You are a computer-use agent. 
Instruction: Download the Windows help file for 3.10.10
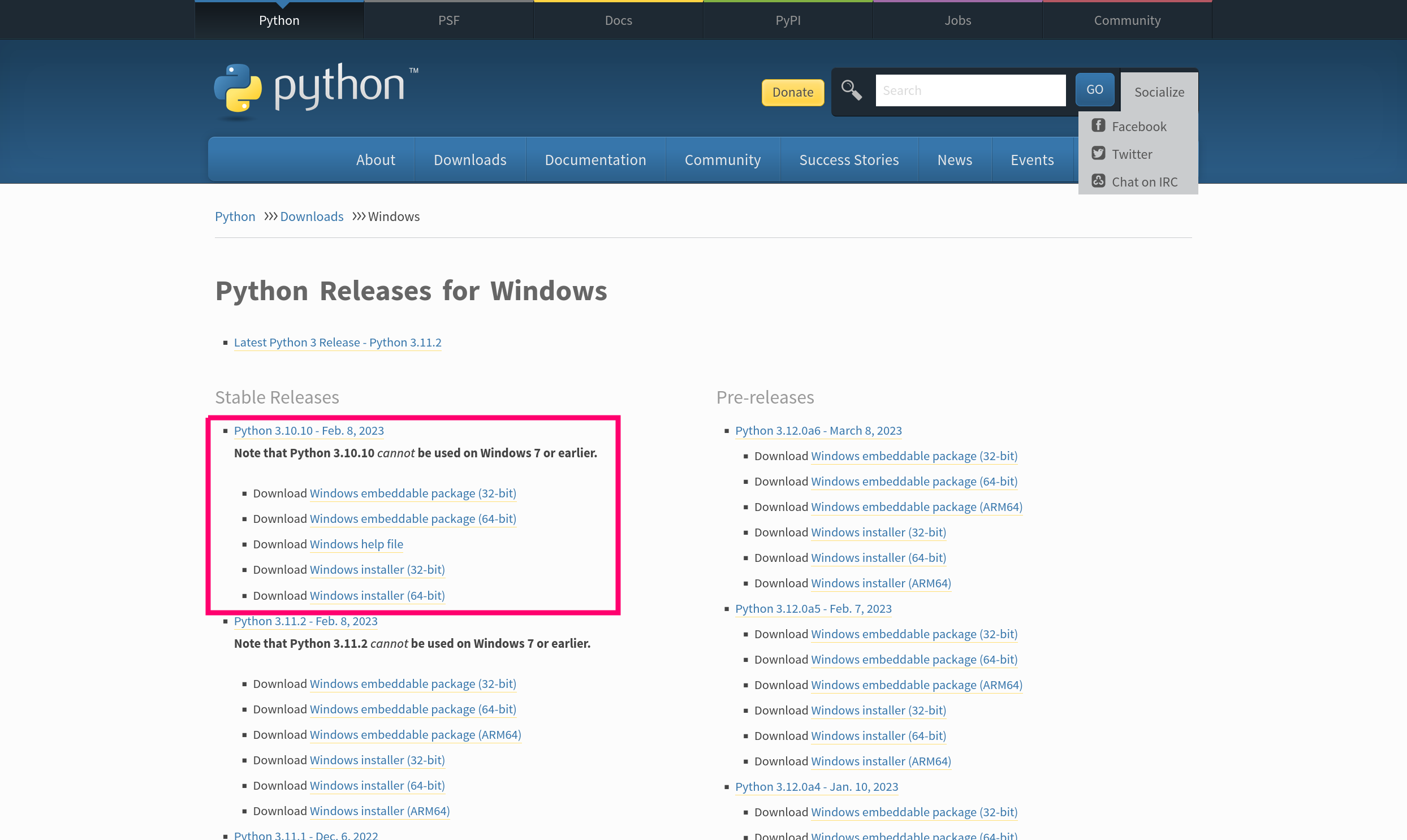tap(356, 544)
